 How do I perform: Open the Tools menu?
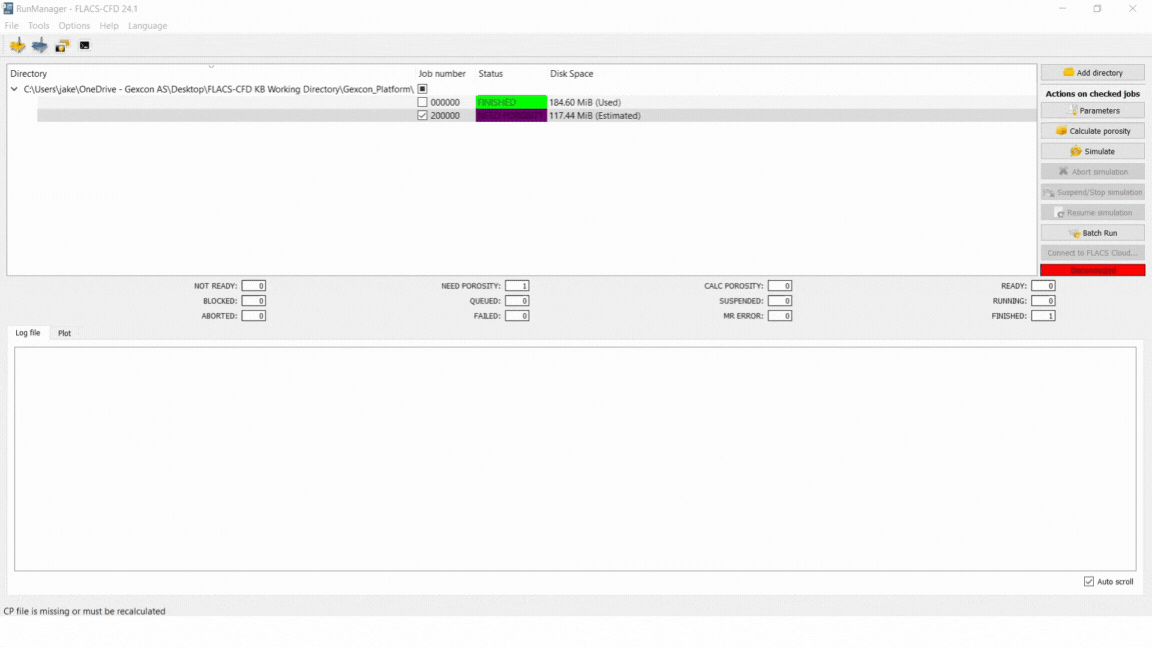(38, 26)
